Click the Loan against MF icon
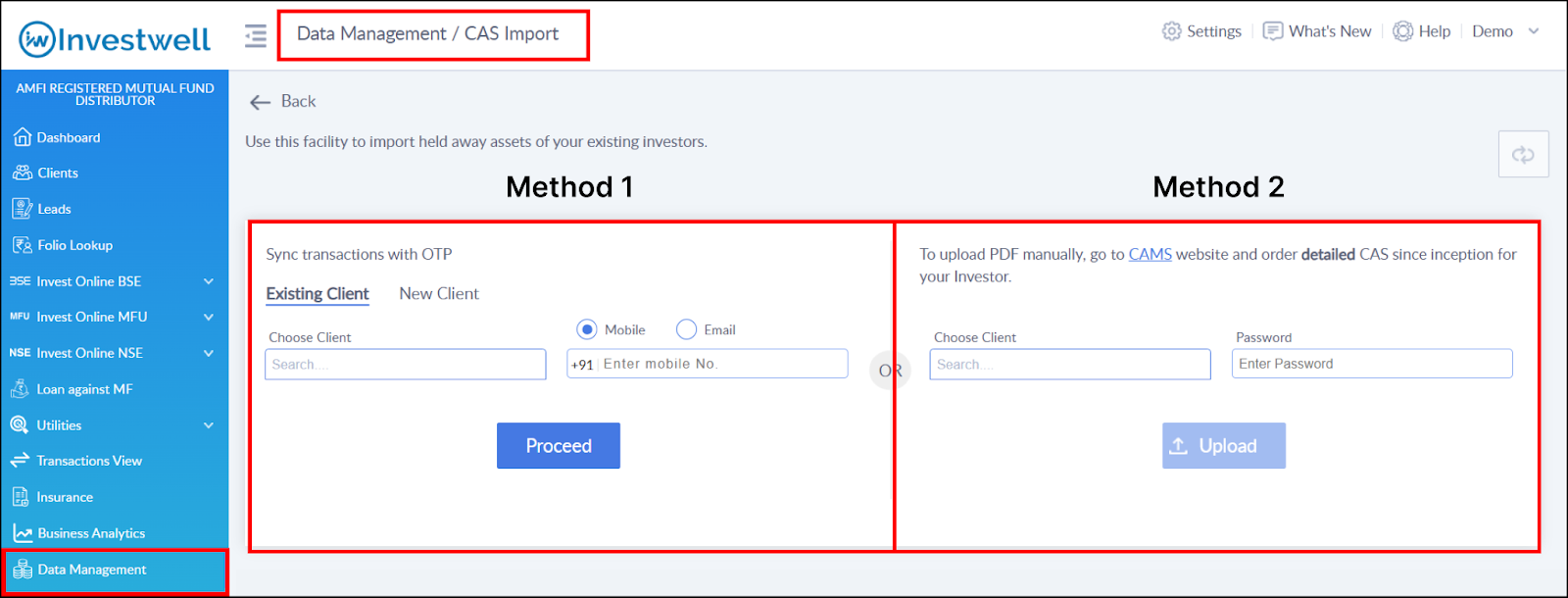Screen dimensions: 1568x598 [20, 388]
